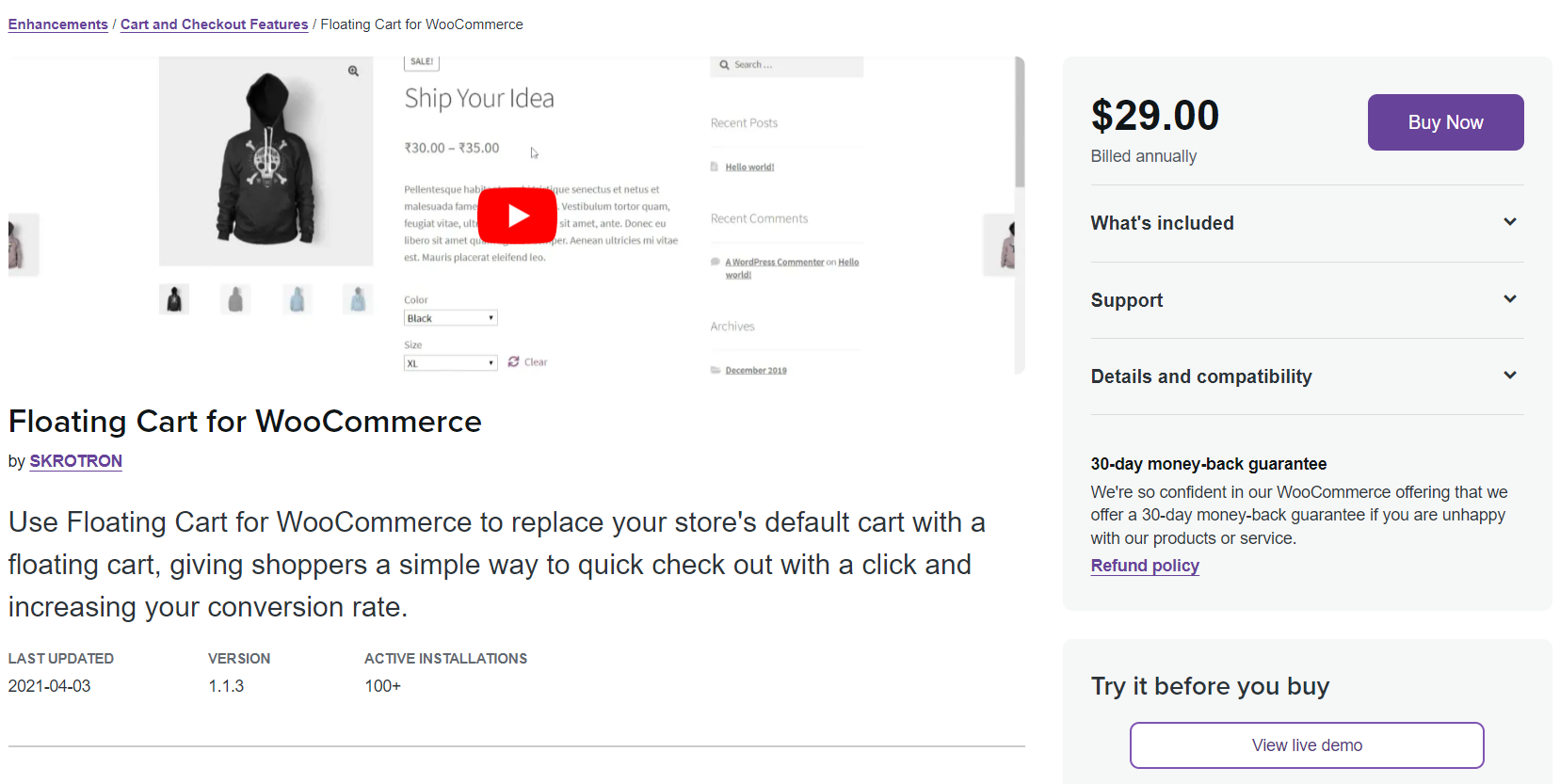This screenshot has height=784, width=1560.
Task: Click the document icon next to "Hello world!" post
Action: 715,166
